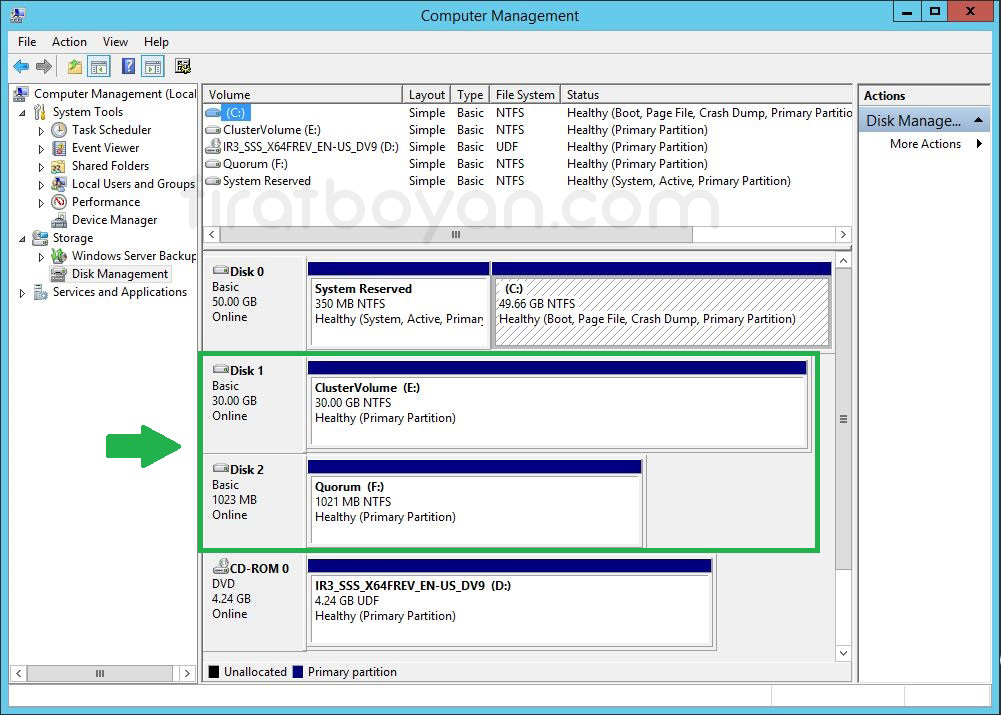Collapse the Storage tree node
1001x715 pixels.
22,239
